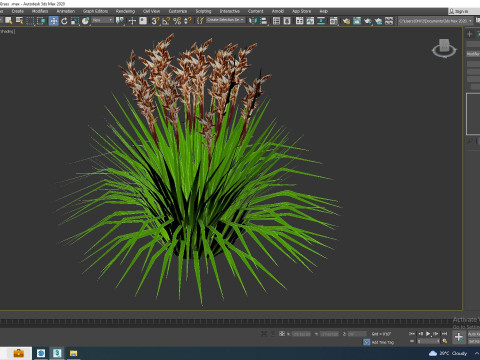Open the Rendering menu
The width and height of the screenshot is (480, 360).
[x=125, y=11]
